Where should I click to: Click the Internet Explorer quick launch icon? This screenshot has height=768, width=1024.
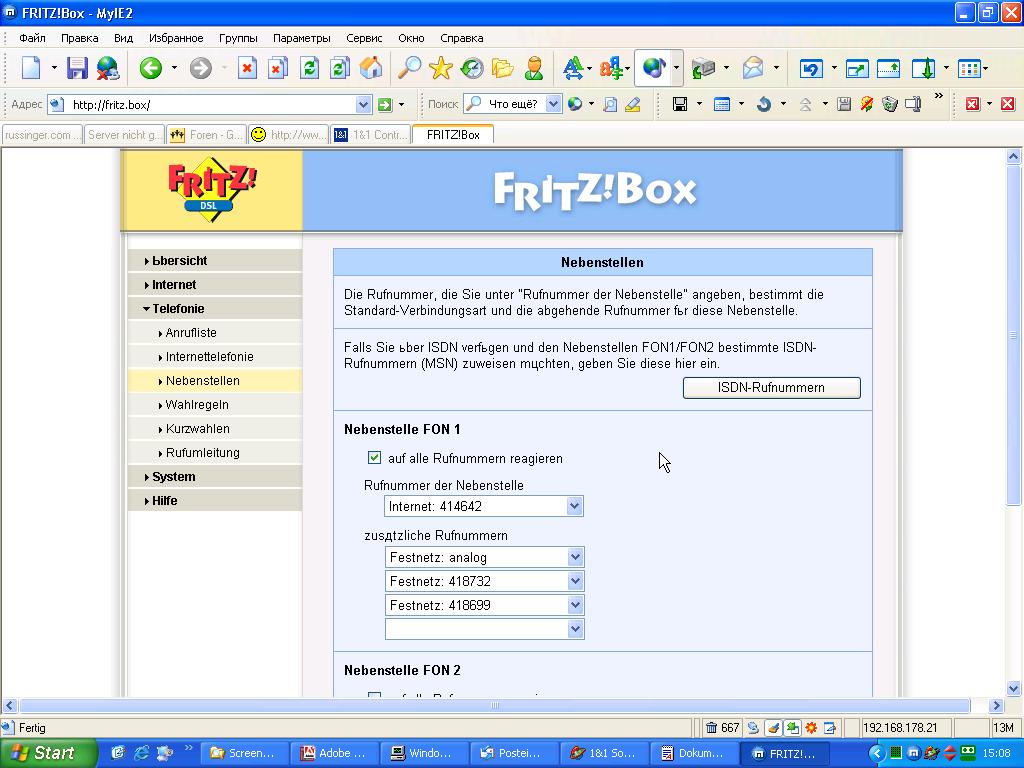[x=141, y=753]
